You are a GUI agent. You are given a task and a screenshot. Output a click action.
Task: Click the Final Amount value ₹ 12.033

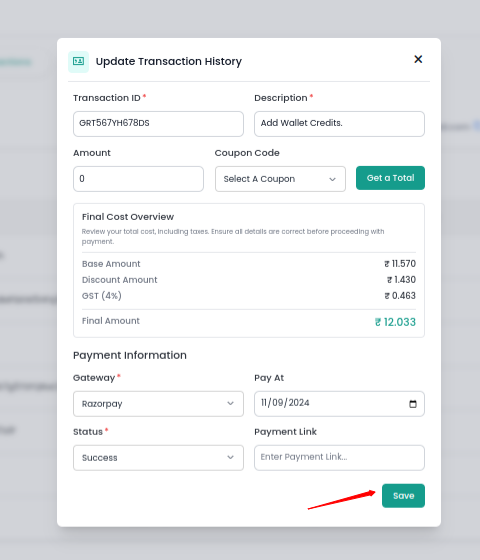tap(395, 322)
